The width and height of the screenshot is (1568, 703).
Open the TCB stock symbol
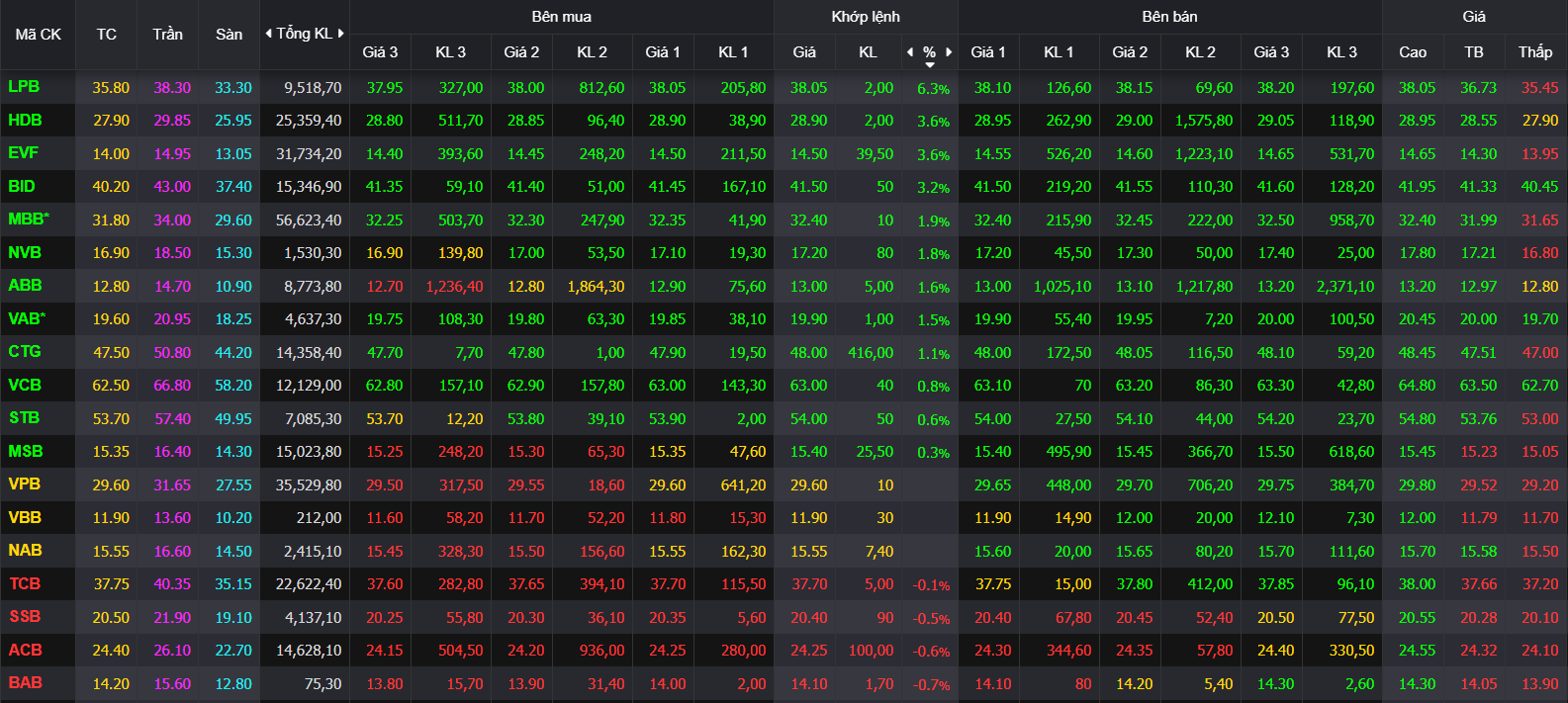[25, 583]
